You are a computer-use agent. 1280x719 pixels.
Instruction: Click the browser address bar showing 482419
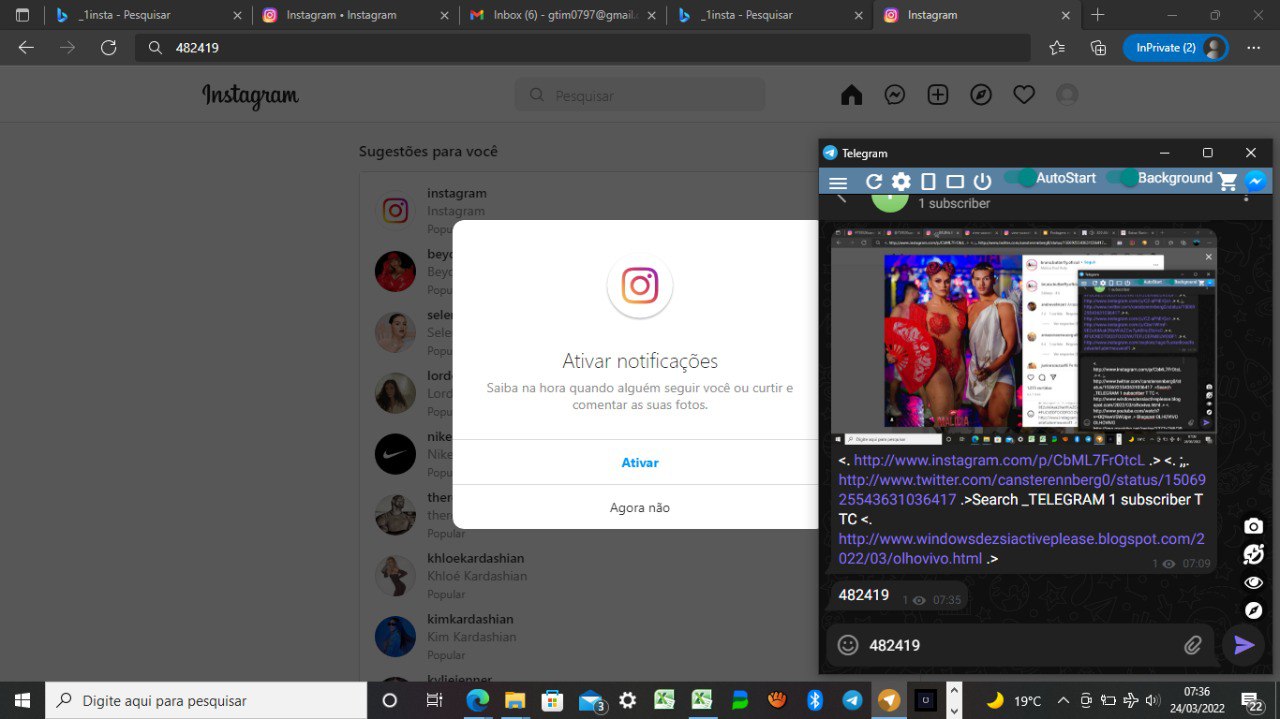point(583,47)
